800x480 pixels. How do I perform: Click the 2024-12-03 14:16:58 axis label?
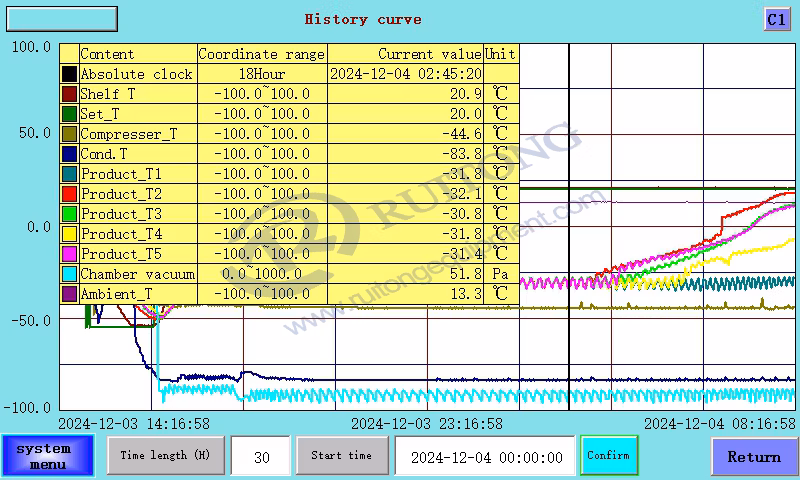134,423
